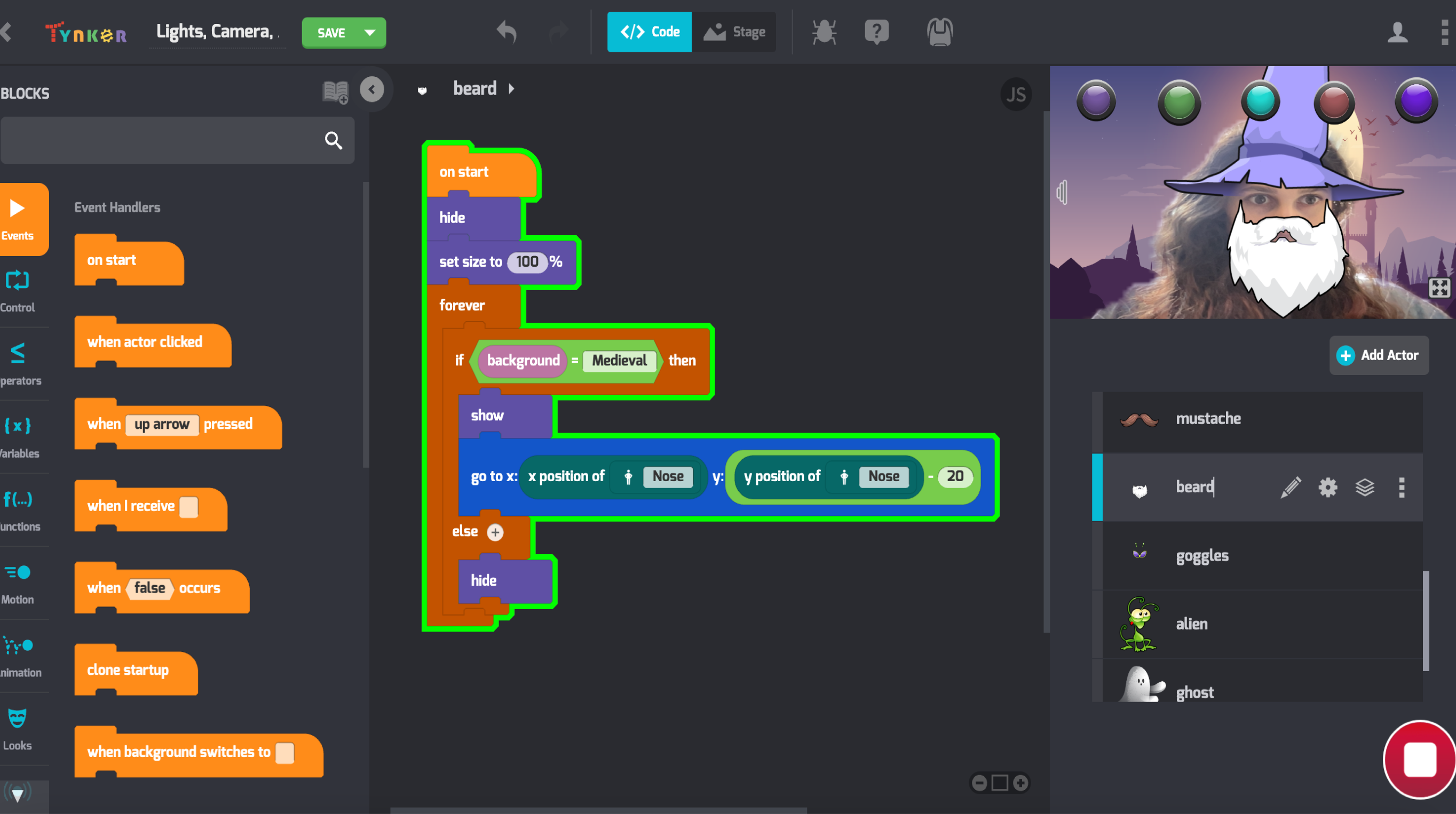Add another else branch with plus
This screenshot has width=1456, height=814.
click(x=495, y=532)
